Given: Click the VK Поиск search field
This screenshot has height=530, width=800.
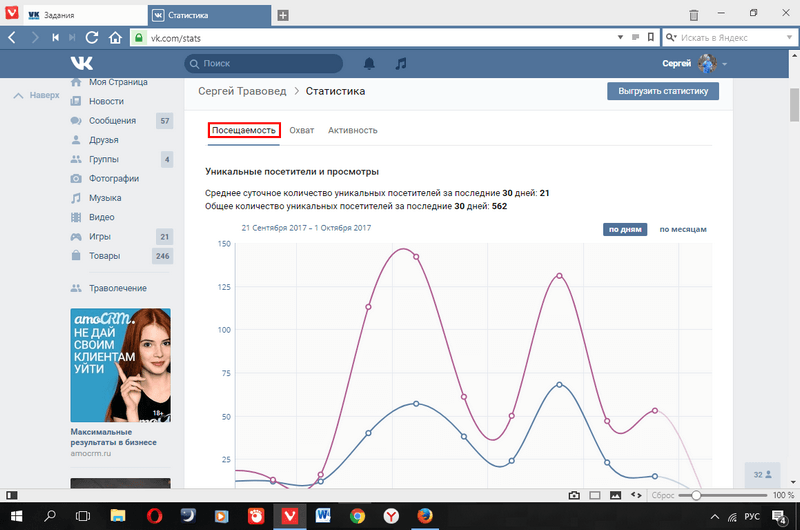Looking at the screenshot, I should pos(263,63).
